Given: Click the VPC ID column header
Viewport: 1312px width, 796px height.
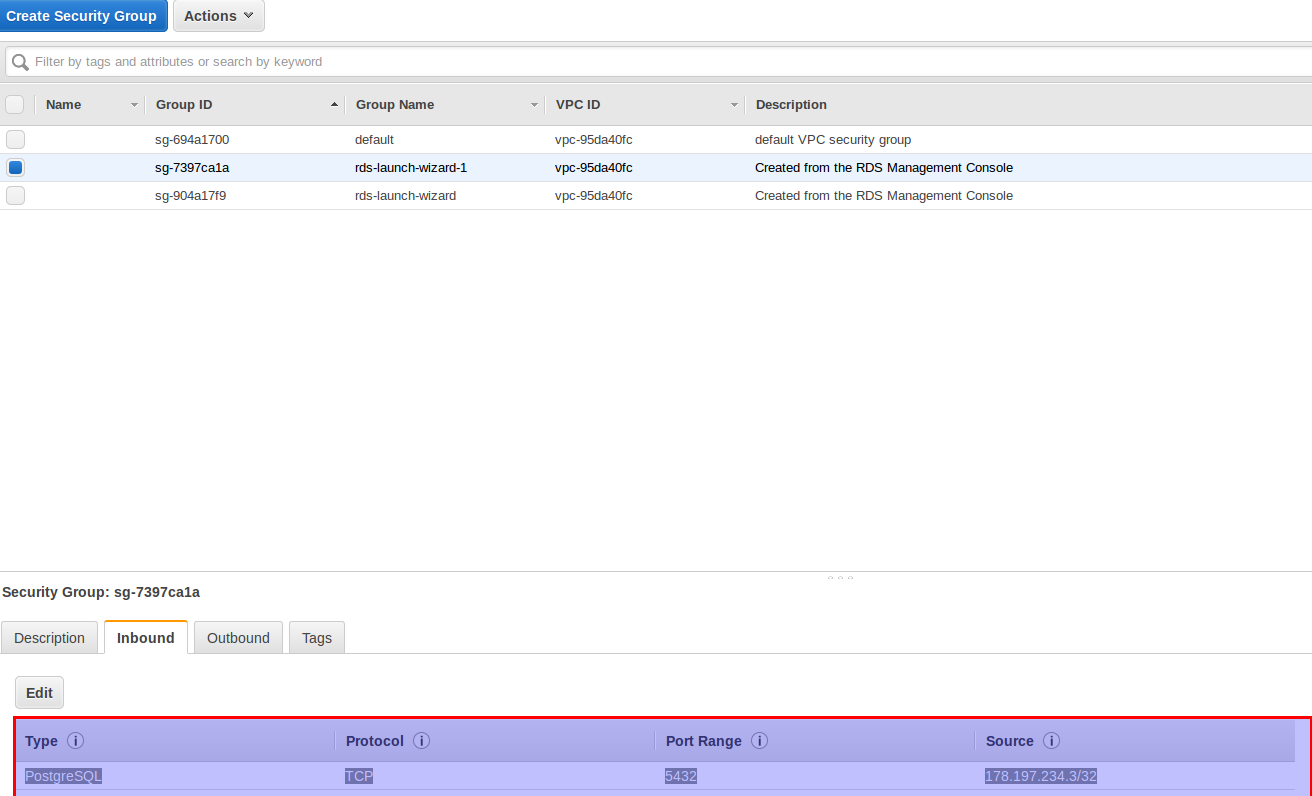Looking at the screenshot, I should [578, 105].
